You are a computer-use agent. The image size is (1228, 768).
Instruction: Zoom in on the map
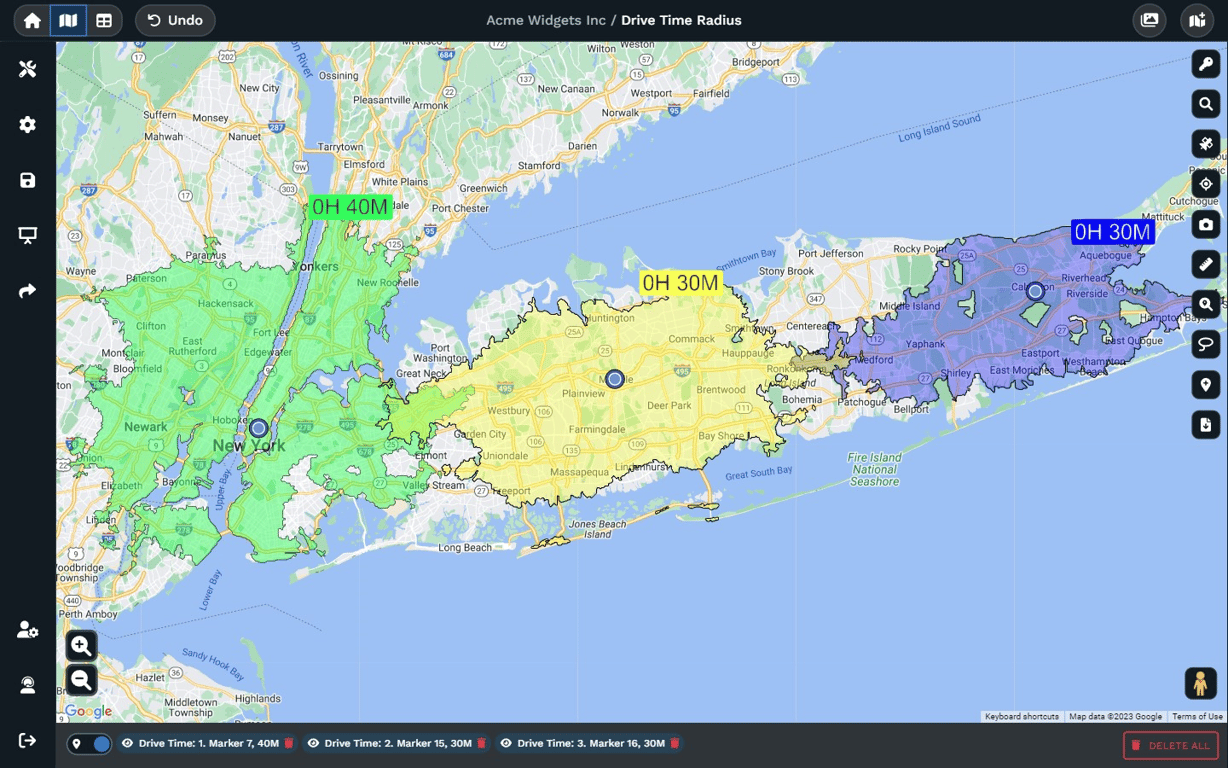click(81, 646)
